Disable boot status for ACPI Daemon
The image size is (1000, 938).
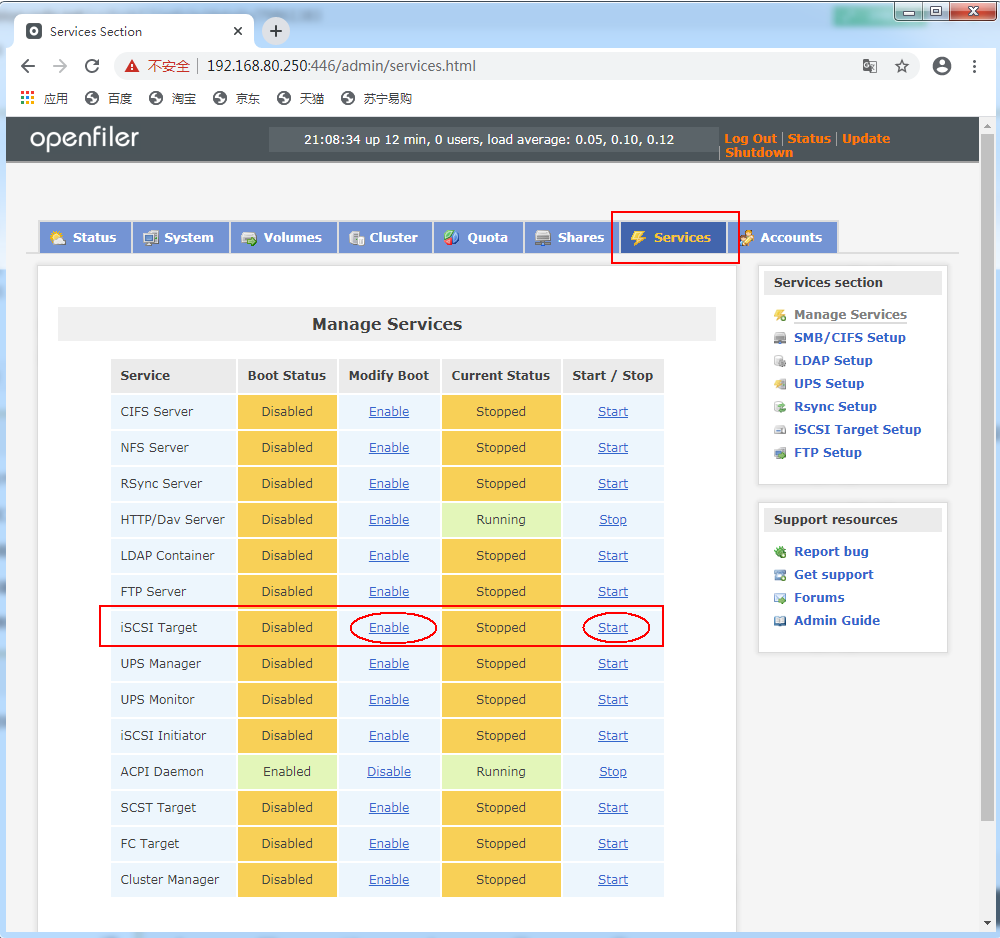pyautogui.click(x=388, y=771)
